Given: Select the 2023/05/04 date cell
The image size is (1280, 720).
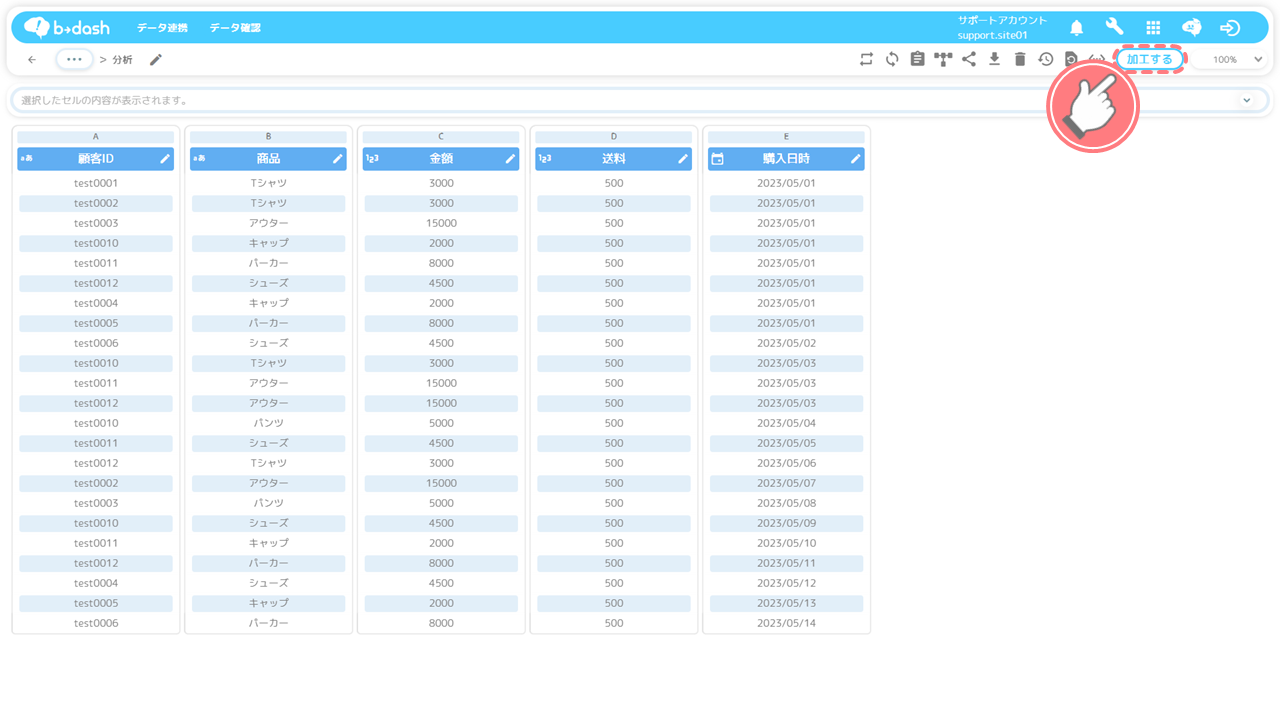Looking at the screenshot, I should pos(786,423).
